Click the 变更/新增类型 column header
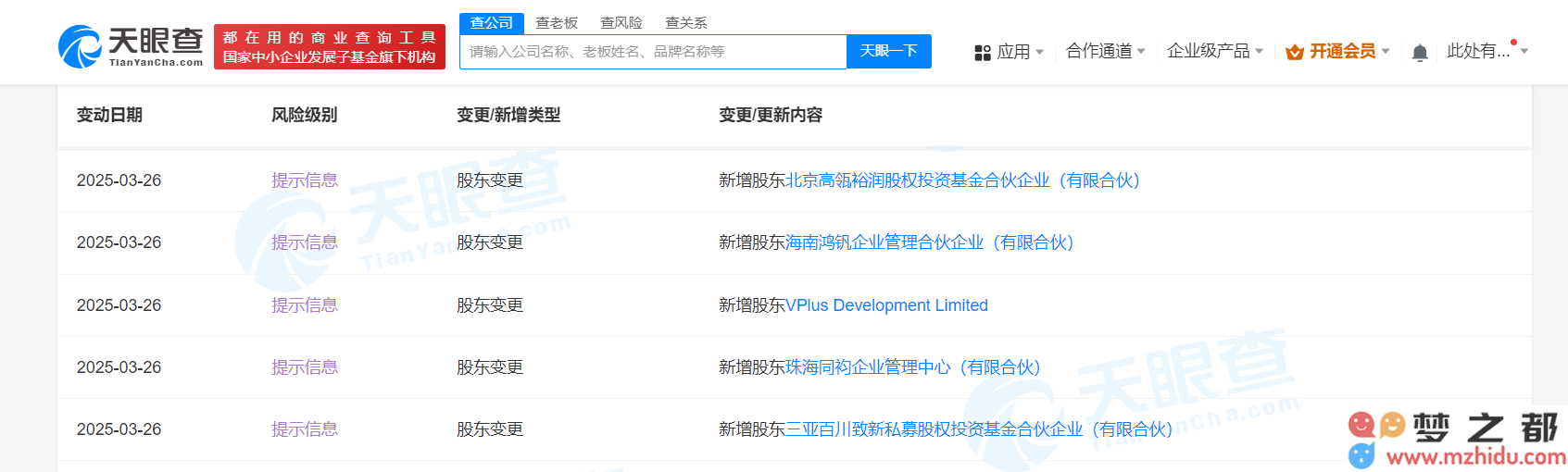Viewport: 1568px width, 472px height. [508, 115]
